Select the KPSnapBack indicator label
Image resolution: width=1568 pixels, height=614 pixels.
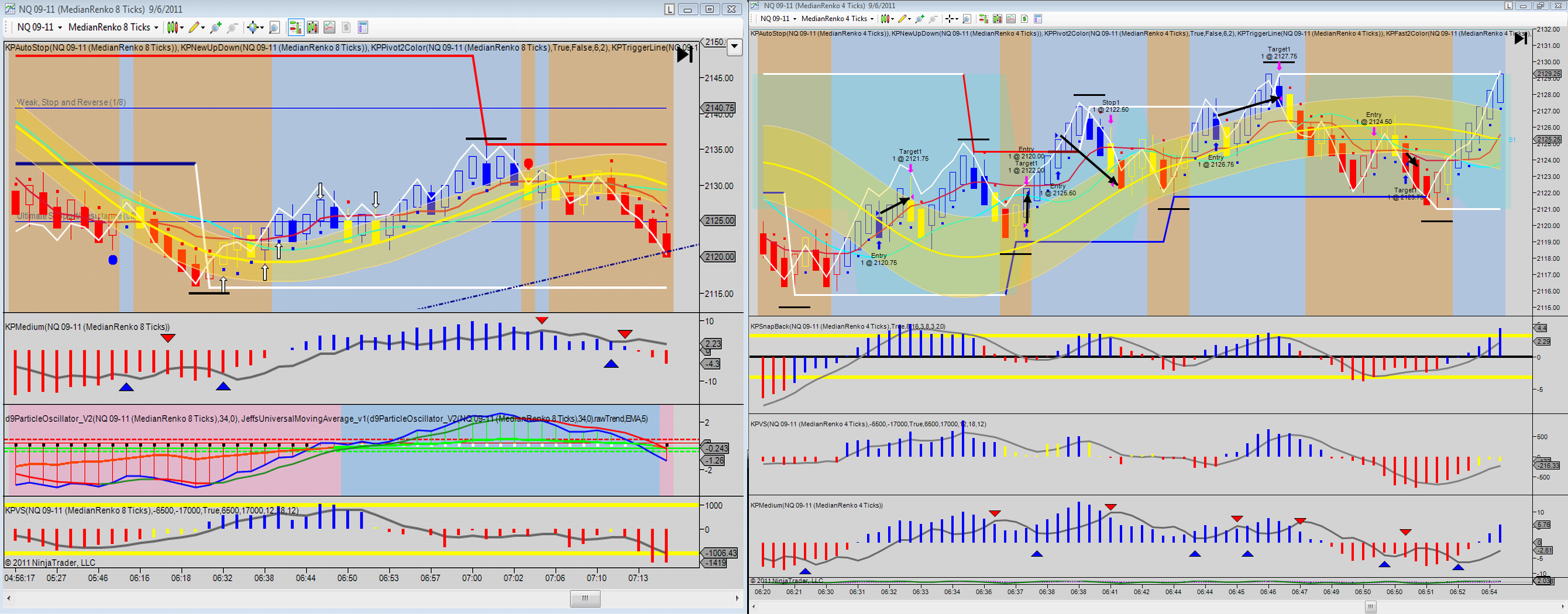tap(847, 327)
